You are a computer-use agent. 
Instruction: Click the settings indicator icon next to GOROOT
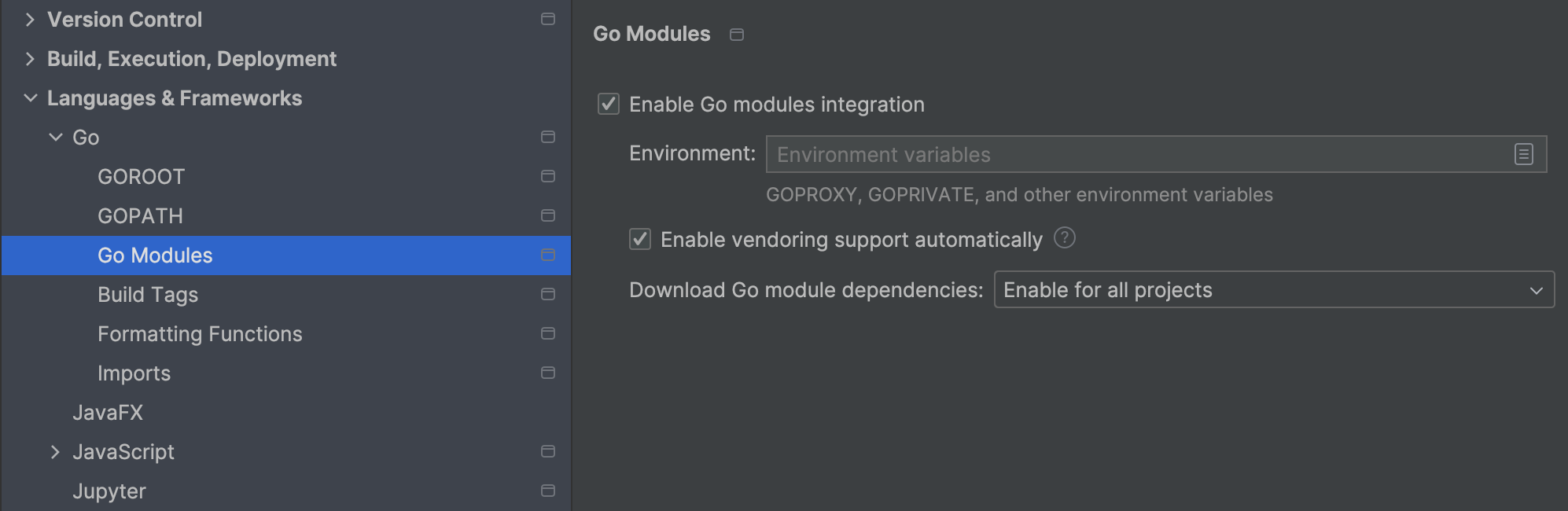pyautogui.click(x=548, y=176)
